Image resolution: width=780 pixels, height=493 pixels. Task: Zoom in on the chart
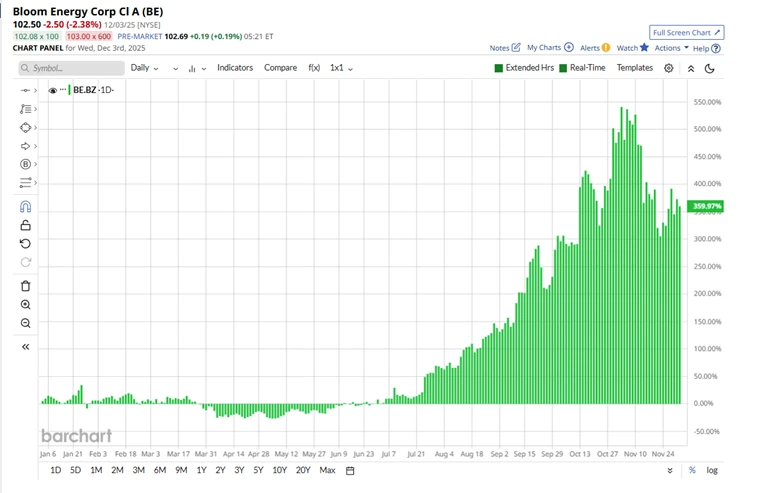(x=25, y=304)
